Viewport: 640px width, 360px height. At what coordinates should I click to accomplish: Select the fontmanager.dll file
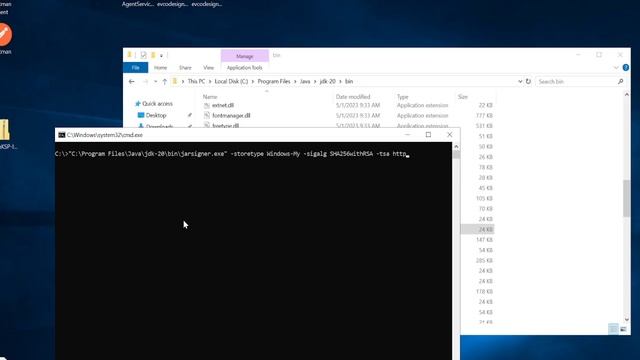[x=231, y=116]
